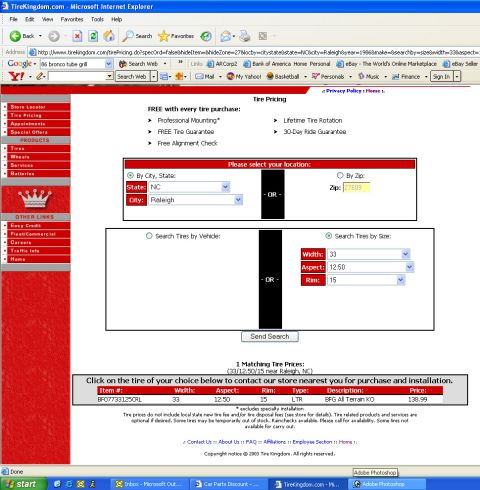Open the View menu
The height and width of the screenshot is (490, 480).
point(48,19)
